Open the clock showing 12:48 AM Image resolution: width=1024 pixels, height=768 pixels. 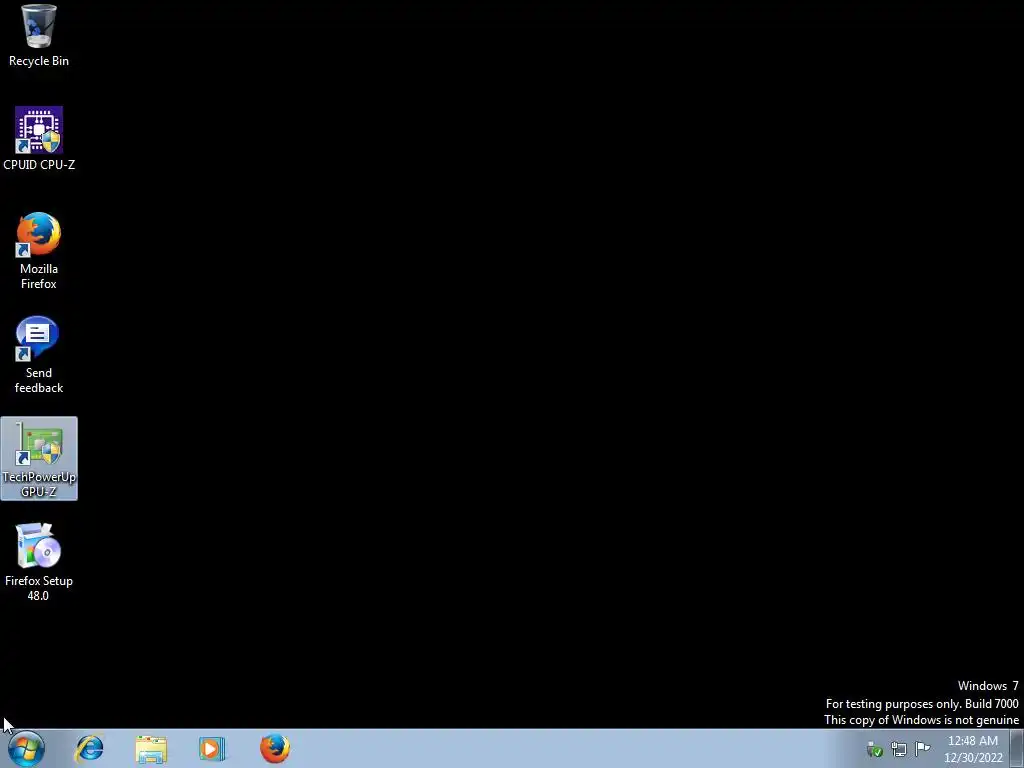pyautogui.click(x=973, y=749)
